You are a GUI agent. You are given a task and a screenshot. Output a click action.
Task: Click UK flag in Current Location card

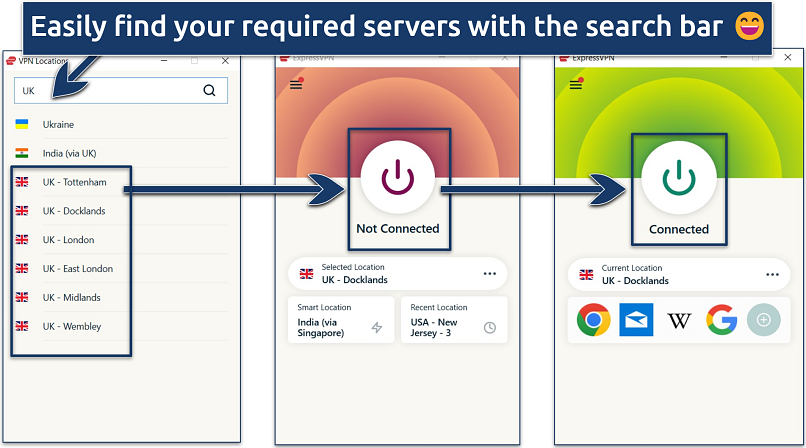click(x=586, y=275)
